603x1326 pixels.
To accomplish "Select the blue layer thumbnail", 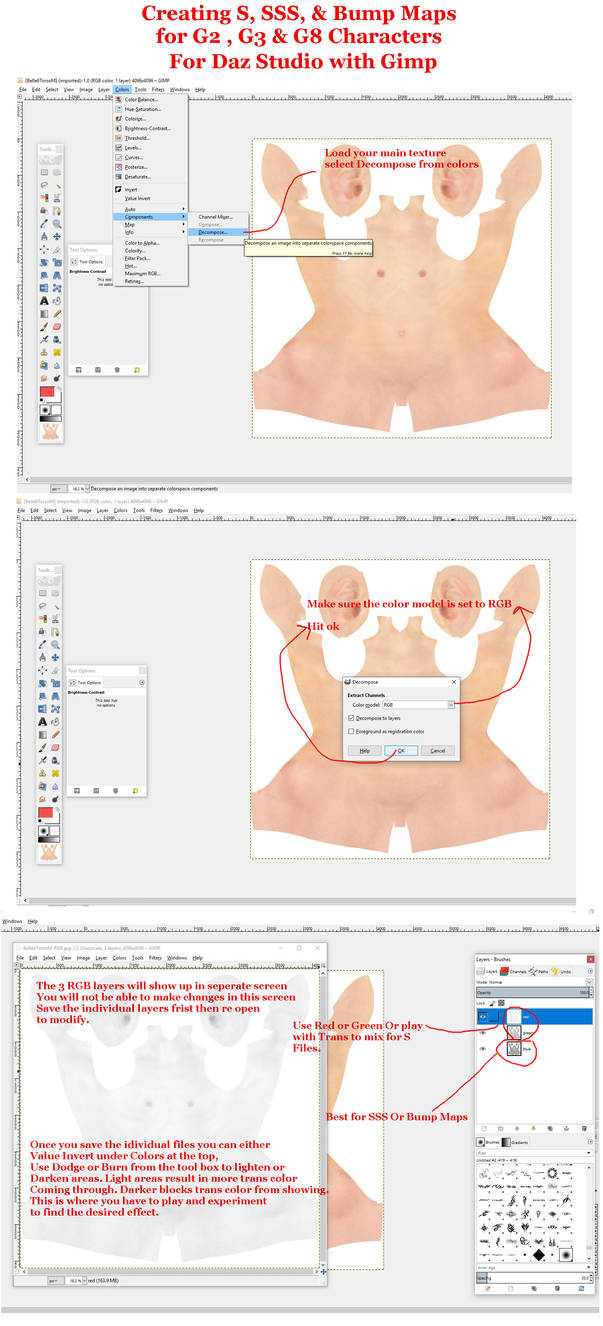I will 514,1048.
